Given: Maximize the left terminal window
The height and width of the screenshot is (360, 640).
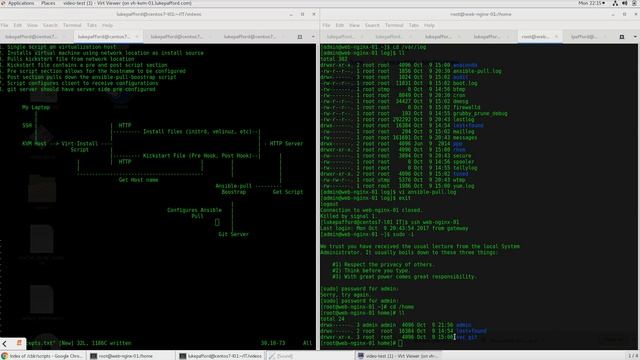Looking at the screenshot, I should coord(302,14).
